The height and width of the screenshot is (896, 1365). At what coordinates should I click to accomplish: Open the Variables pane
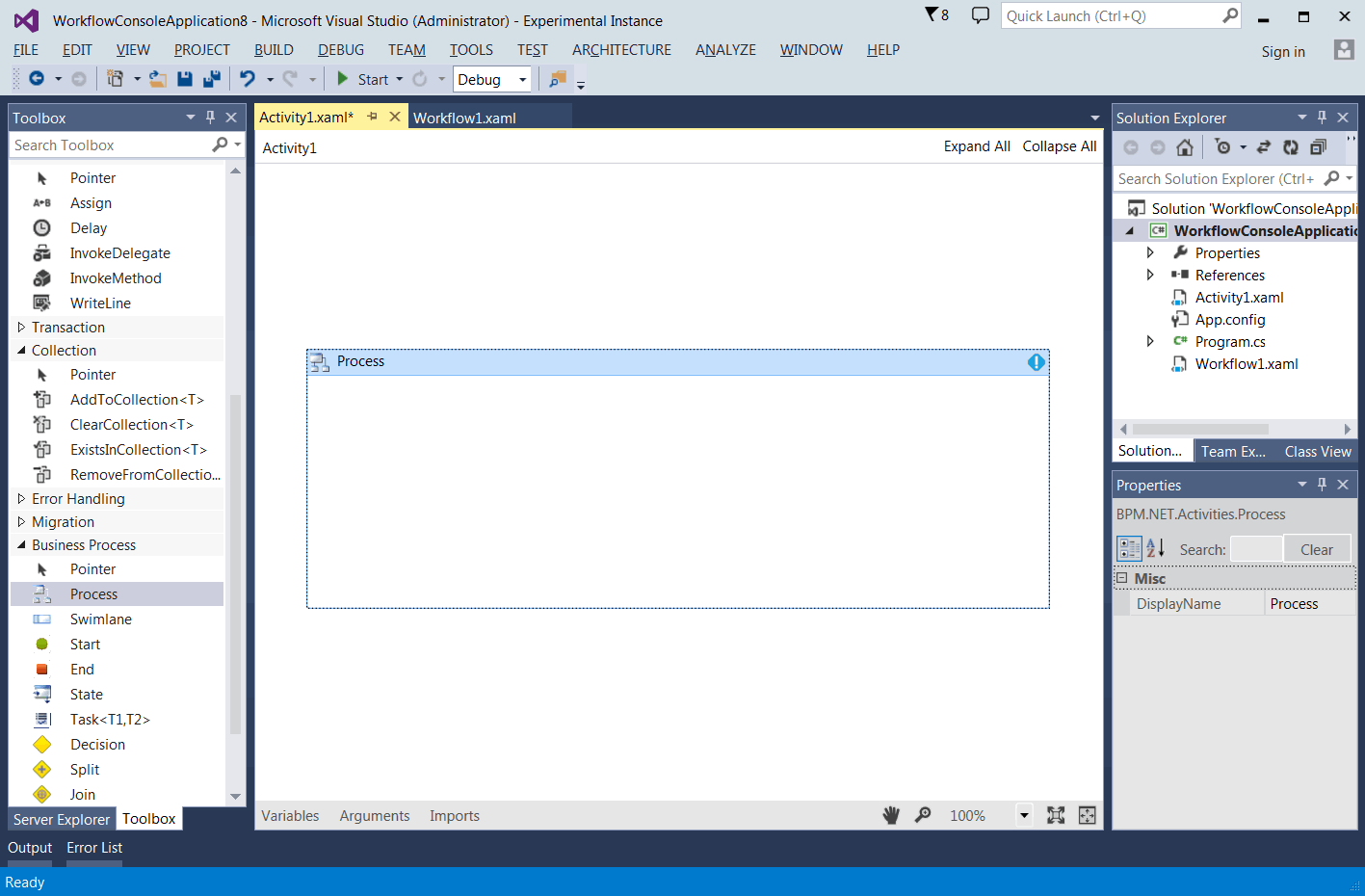tap(290, 816)
